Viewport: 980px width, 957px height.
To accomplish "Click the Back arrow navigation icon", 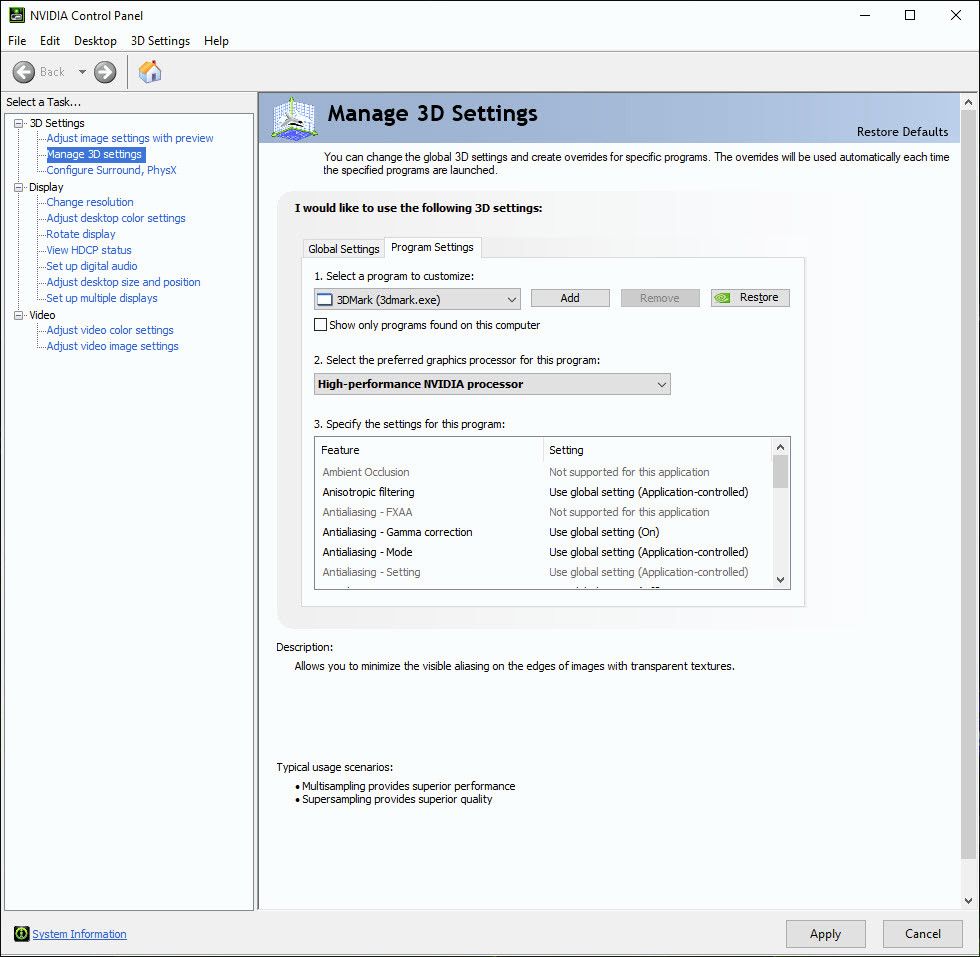I will coord(24,72).
